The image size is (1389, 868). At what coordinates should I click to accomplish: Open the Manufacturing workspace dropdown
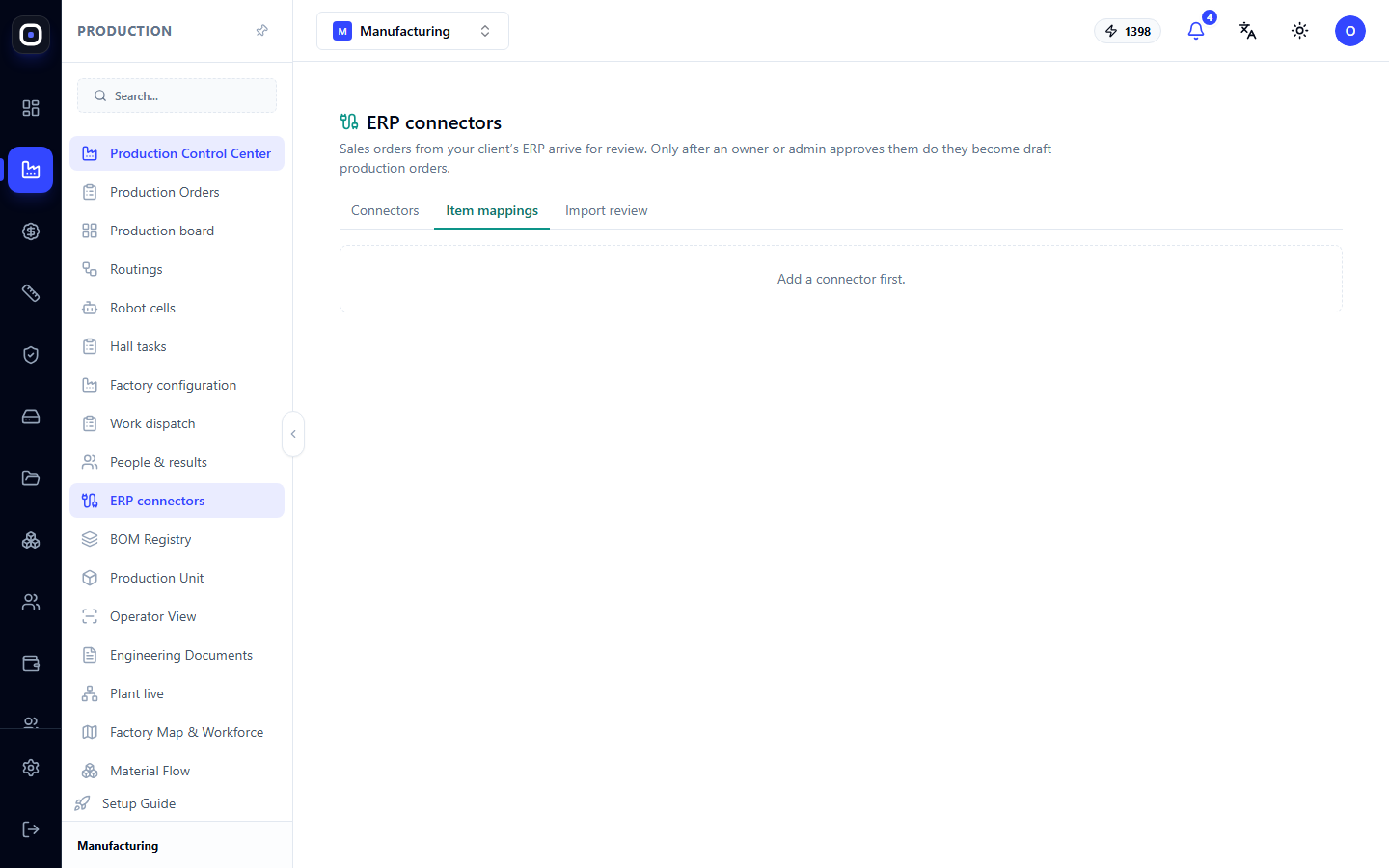tap(413, 31)
